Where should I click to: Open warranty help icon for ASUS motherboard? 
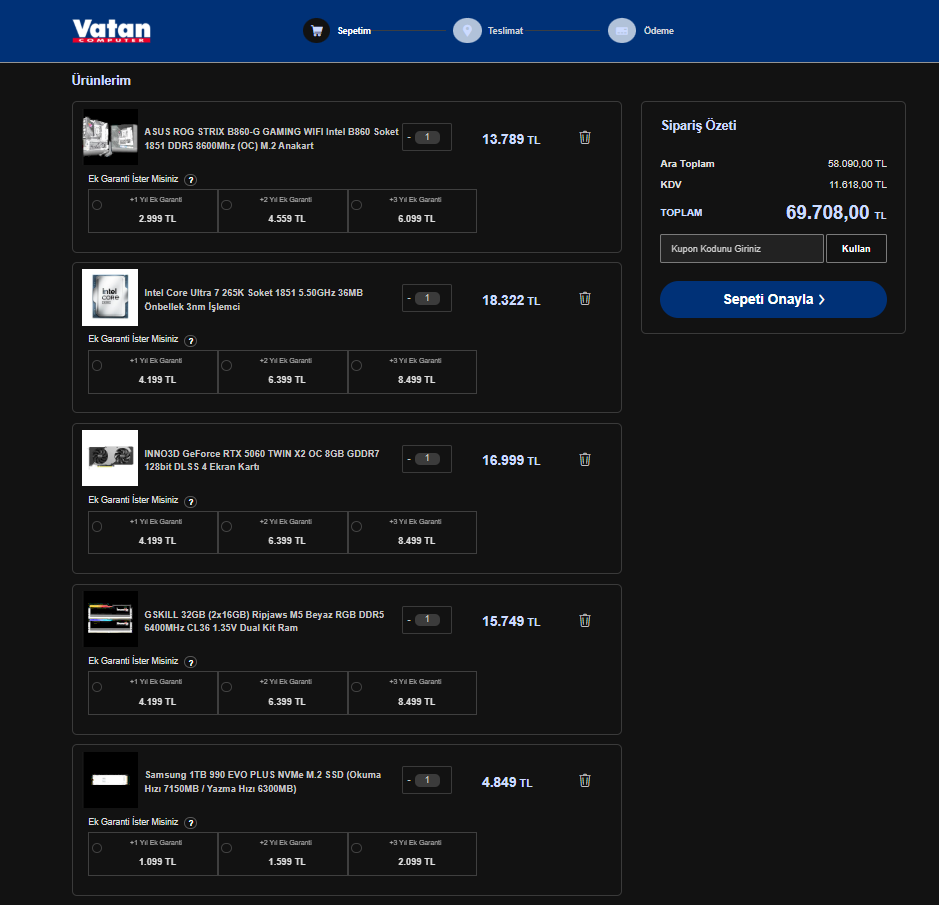tap(190, 180)
